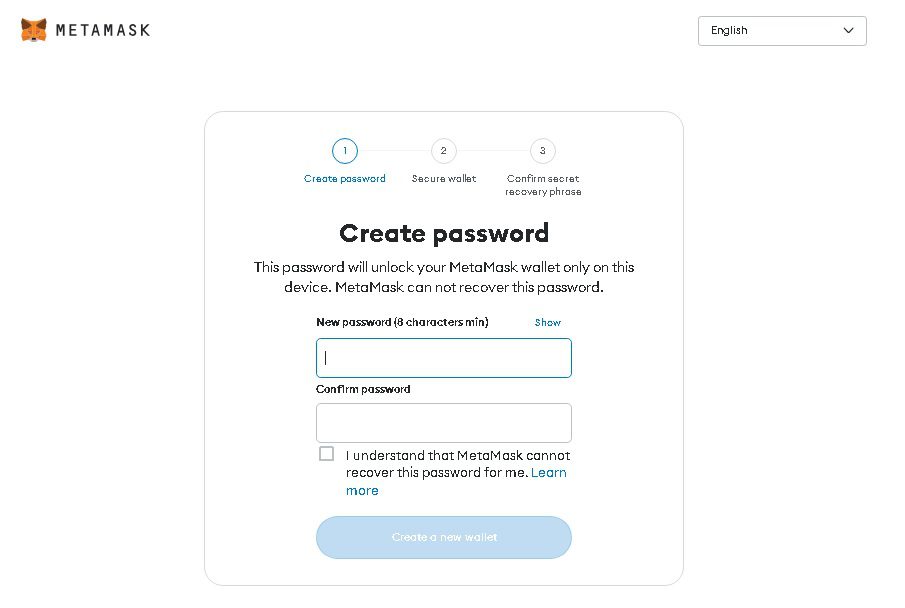
Task: Click the 'New password (8 characters min)' label
Action: 402,323
